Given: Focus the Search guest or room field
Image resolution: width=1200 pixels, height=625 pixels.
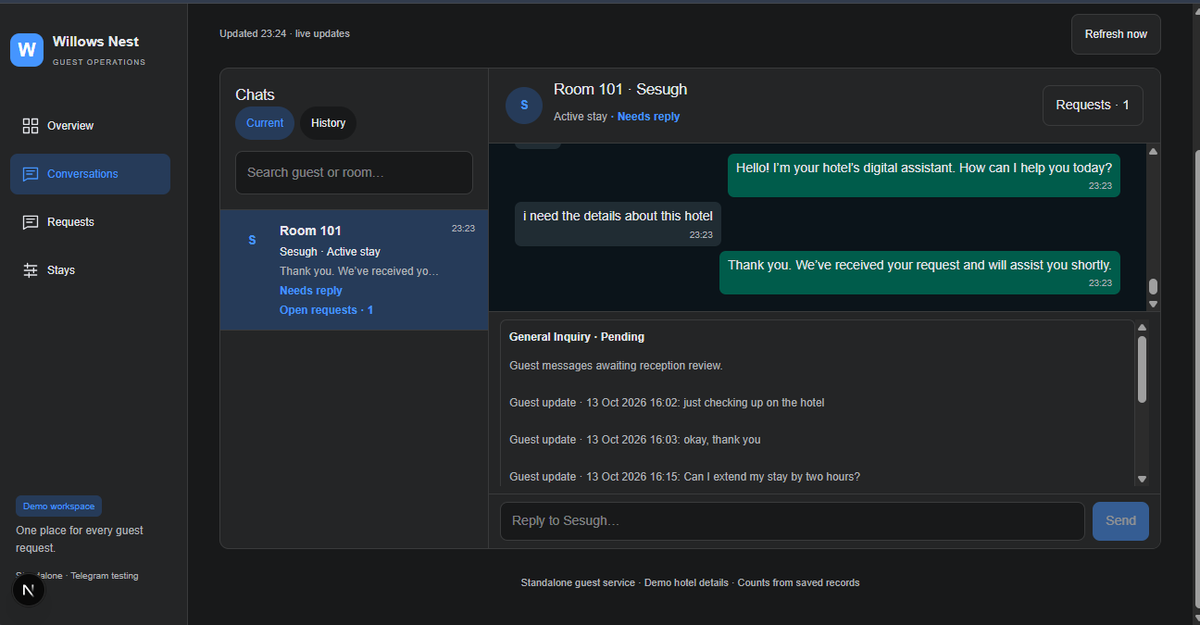Looking at the screenshot, I should click(354, 172).
